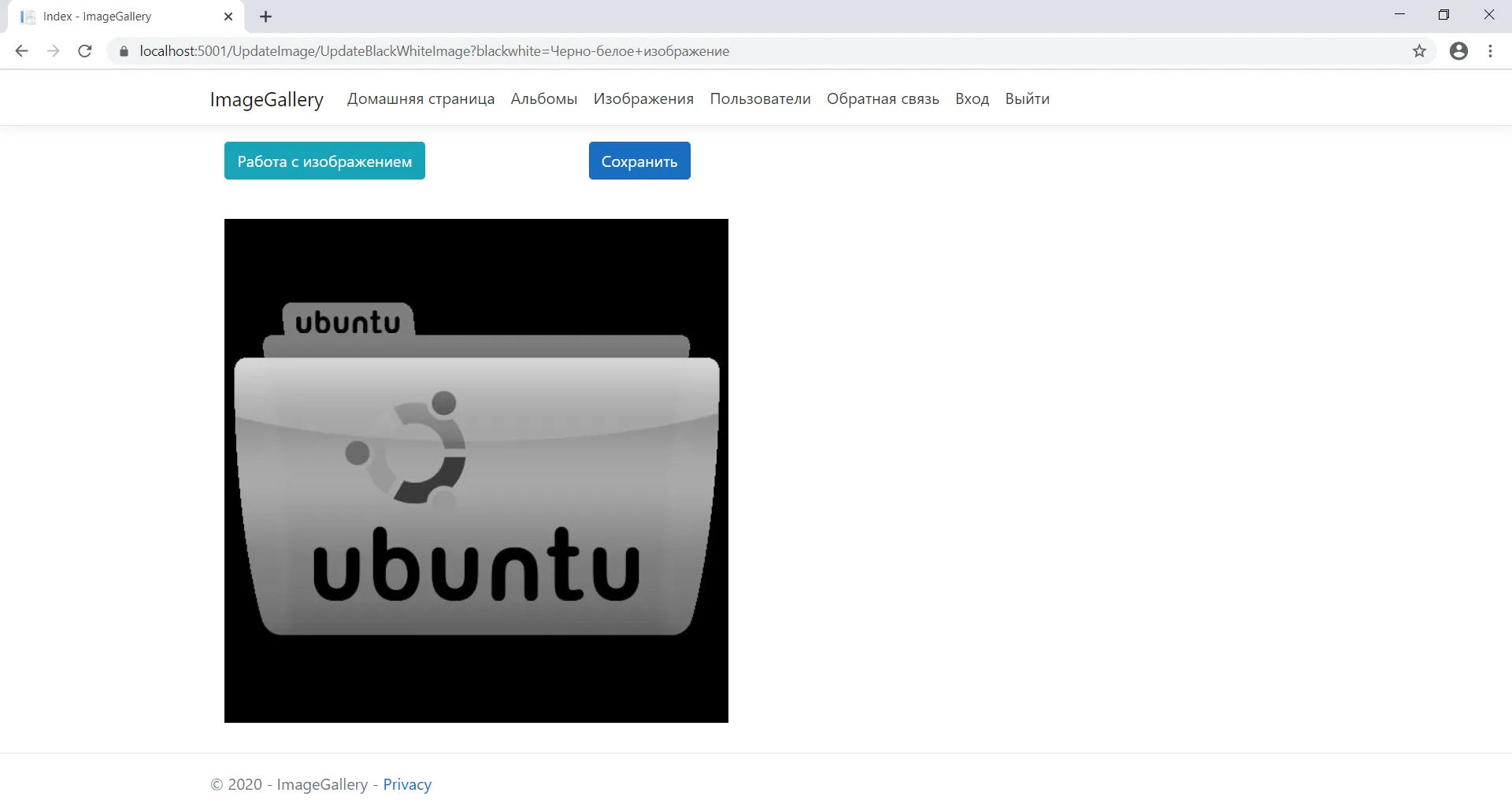Go to ImageGallery brand home link
Screen dimensions: 1512x811
click(x=266, y=99)
